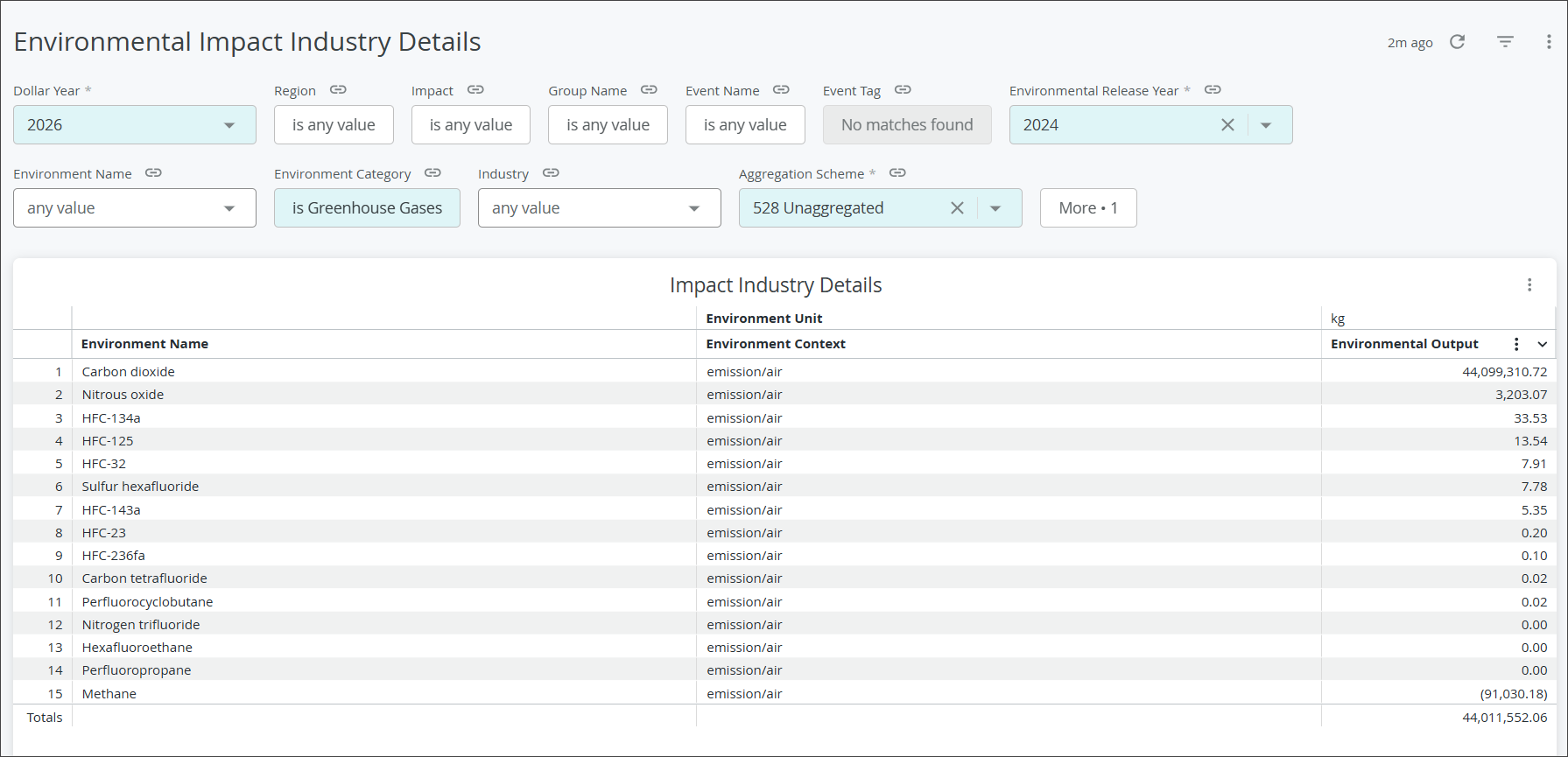Click the is Greenhouse Gases filter
Viewport: 1568px width, 757px height.
pyautogui.click(x=367, y=208)
